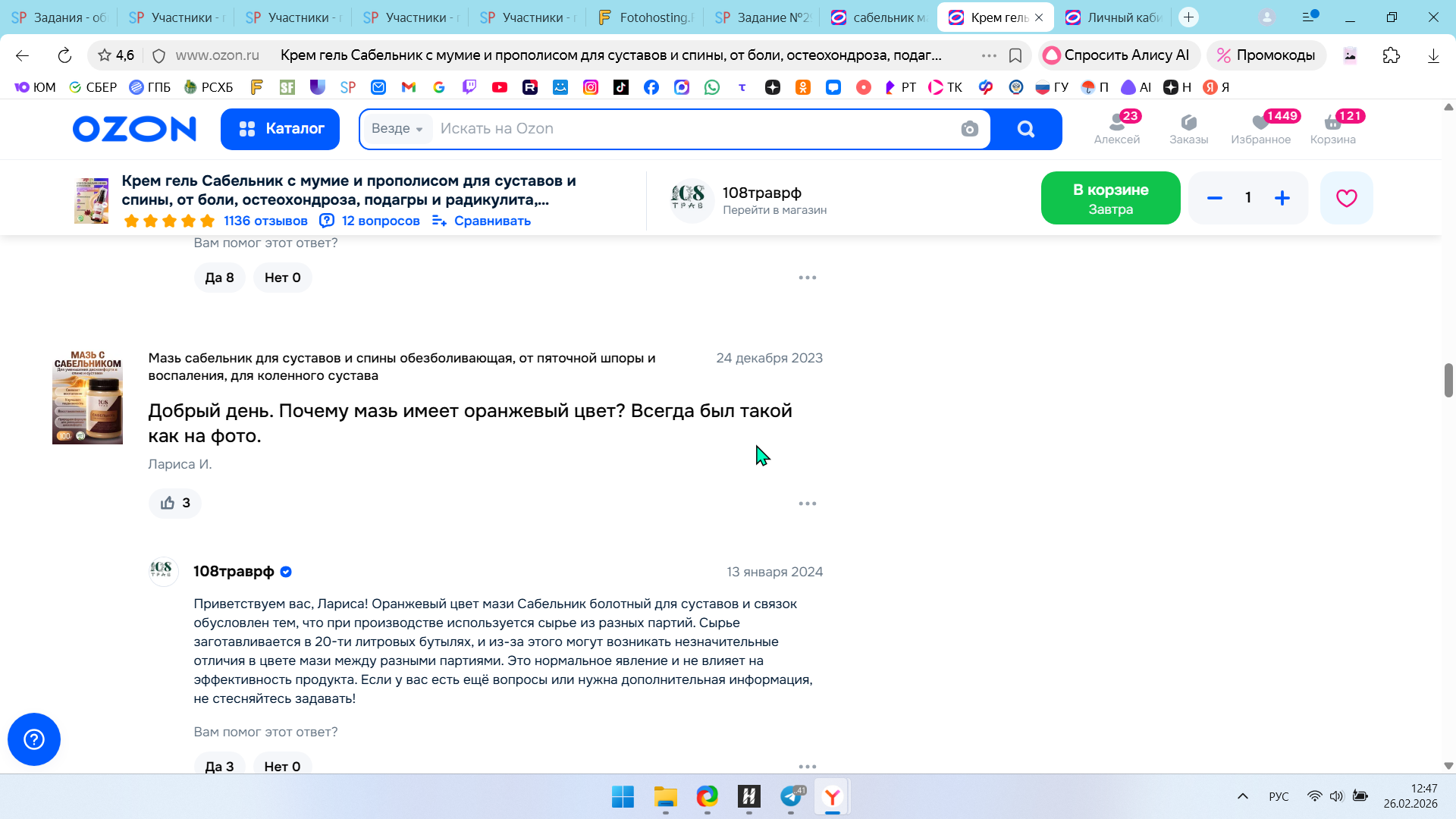Open Корзина cart icon in header
The height and width of the screenshot is (819, 1456).
click(1332, 128)
